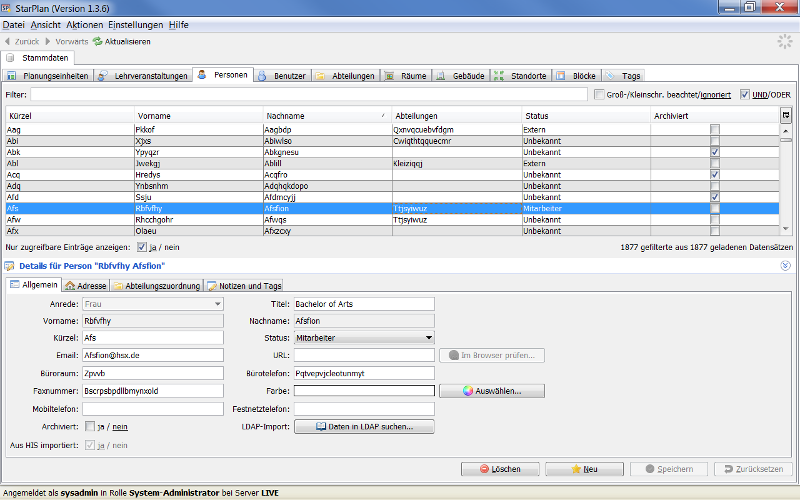Check Archiviert checkbox in Abl row
Screen dimensions: 800x500
[x=715, y=163]
